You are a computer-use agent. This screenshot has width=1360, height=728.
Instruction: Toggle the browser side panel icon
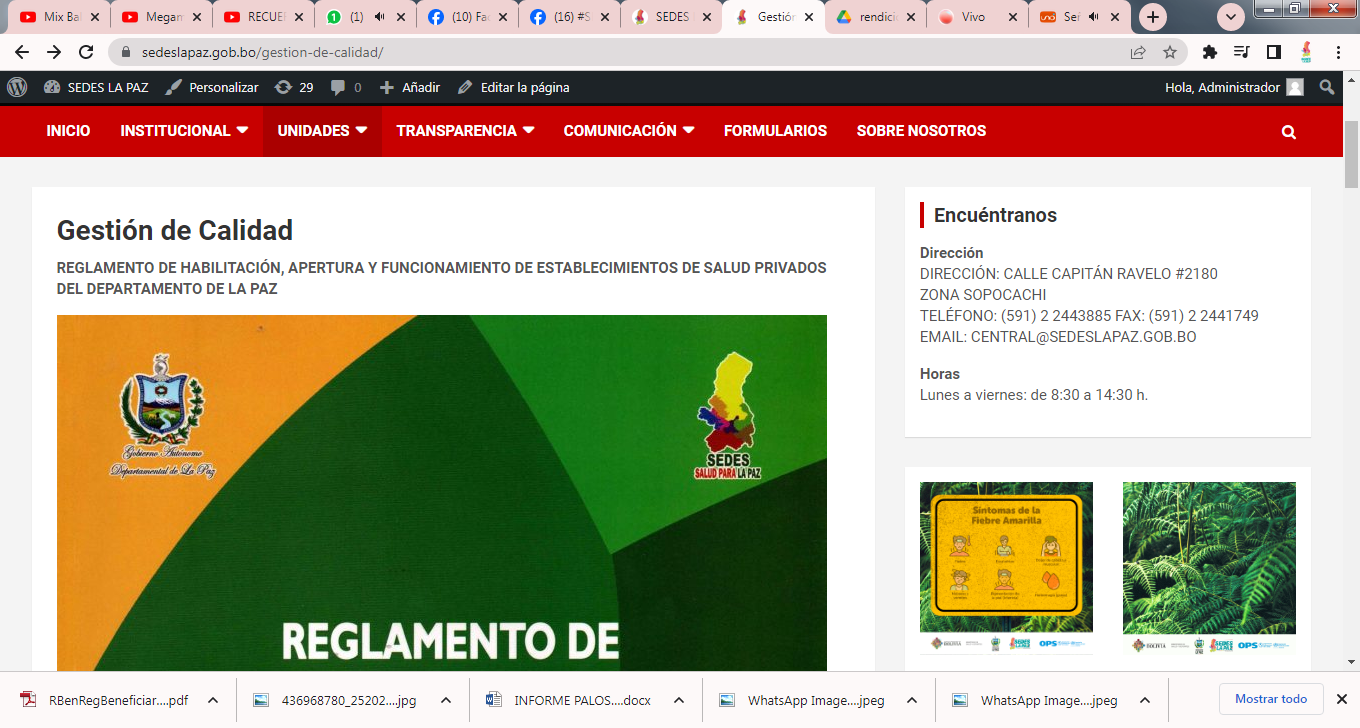click(x=1273, y=52)
